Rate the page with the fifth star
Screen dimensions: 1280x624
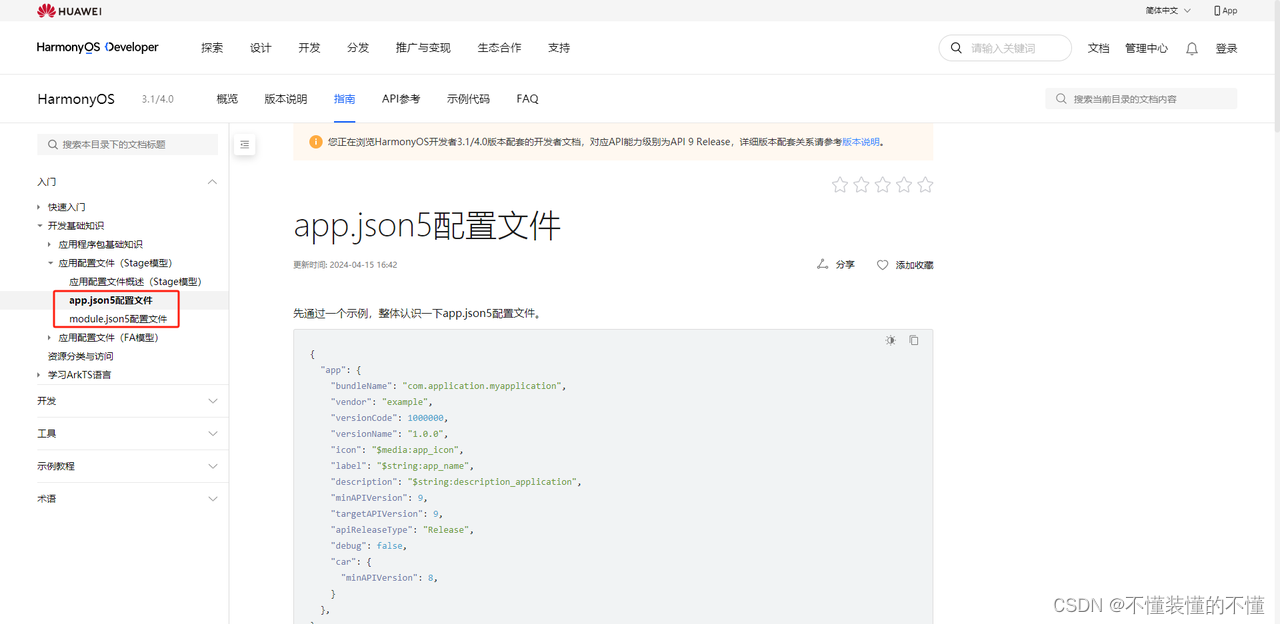click(925, 184)
